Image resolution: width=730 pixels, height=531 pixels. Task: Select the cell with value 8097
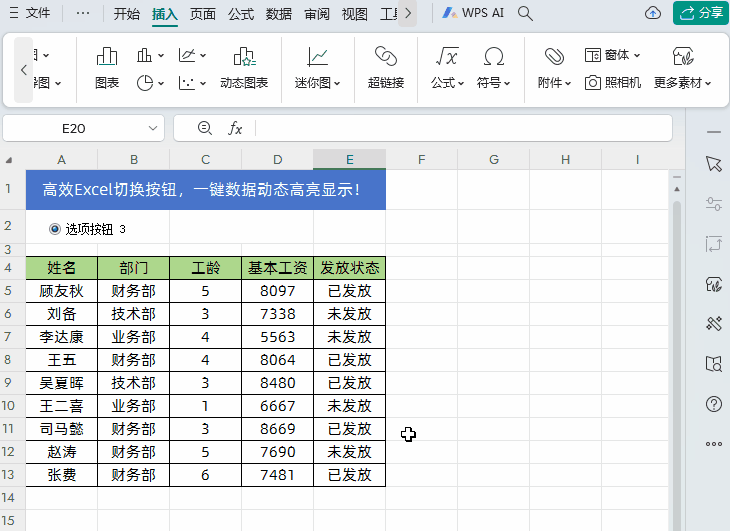[x=277, y=291]
